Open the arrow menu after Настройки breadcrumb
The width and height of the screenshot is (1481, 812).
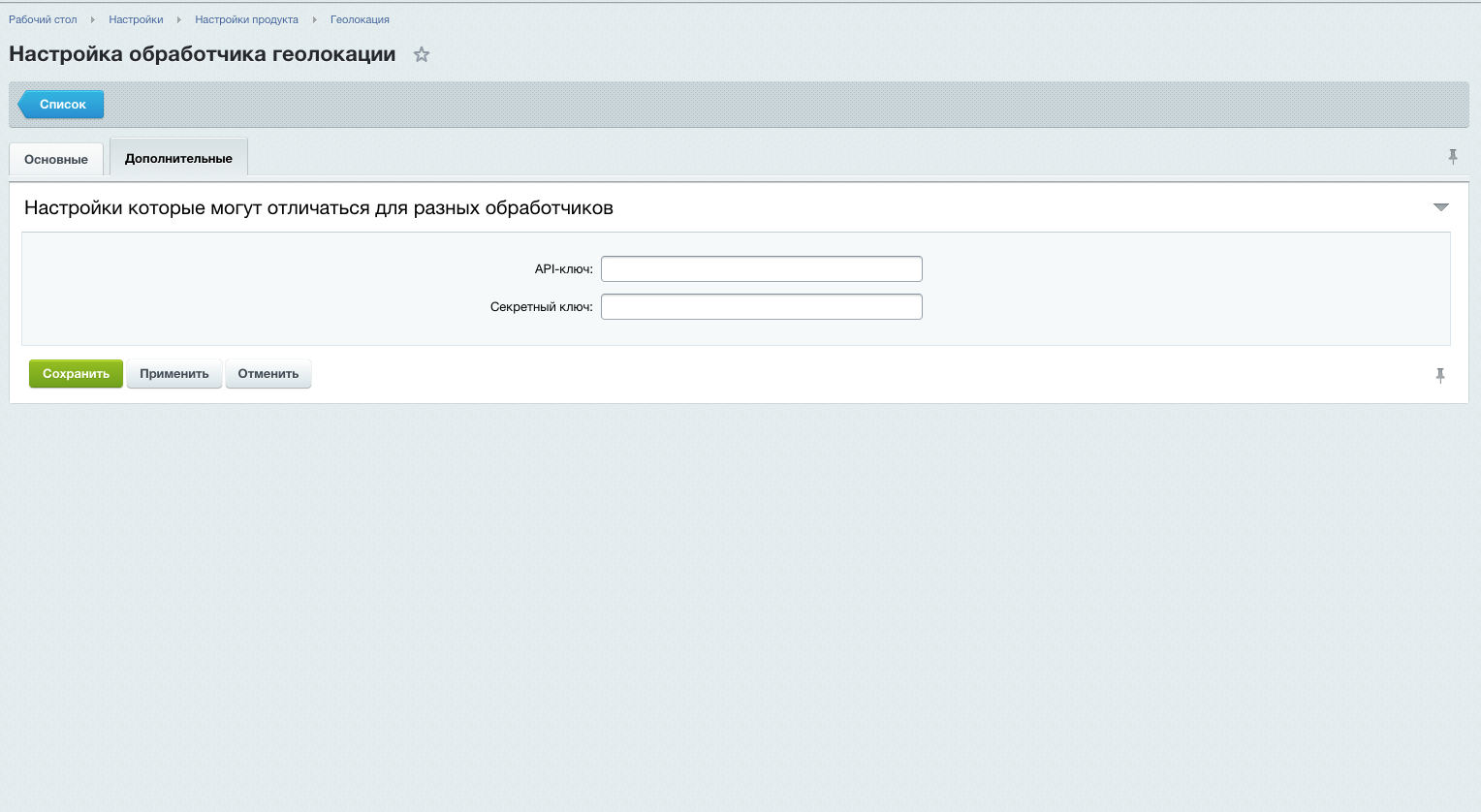[x=179, y=19]
